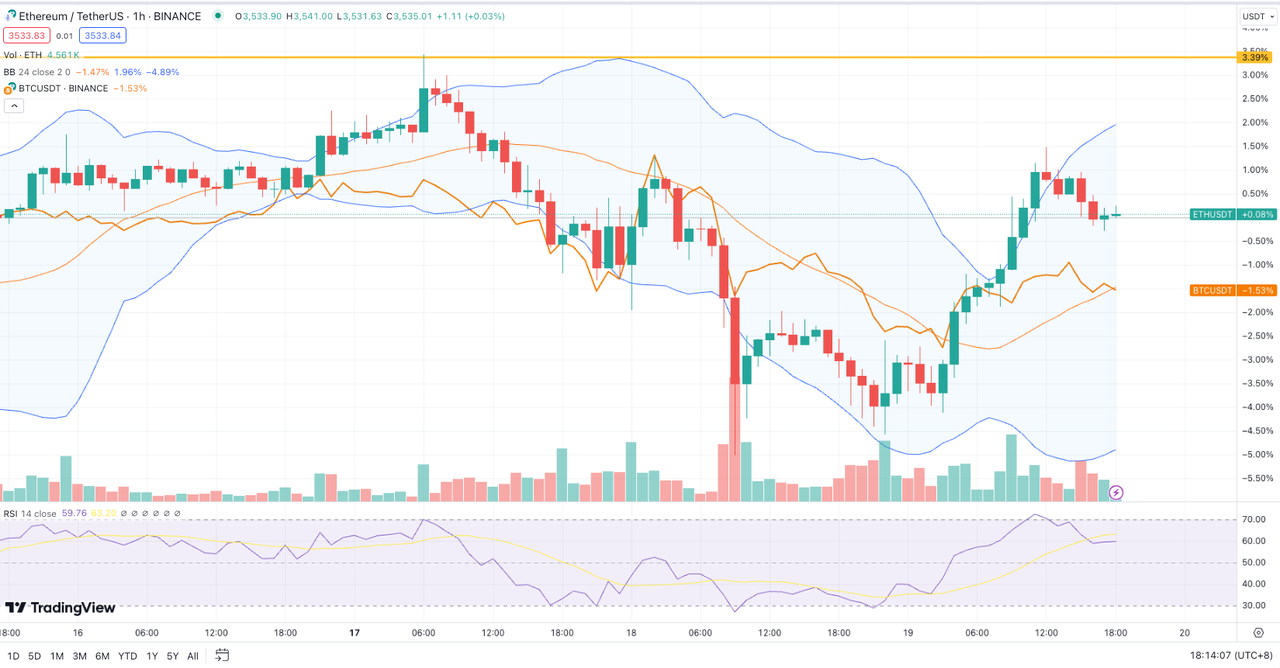Screen dimensions: 1280x668
Task: Show the All time range
Action: click(x=193, y=656)
